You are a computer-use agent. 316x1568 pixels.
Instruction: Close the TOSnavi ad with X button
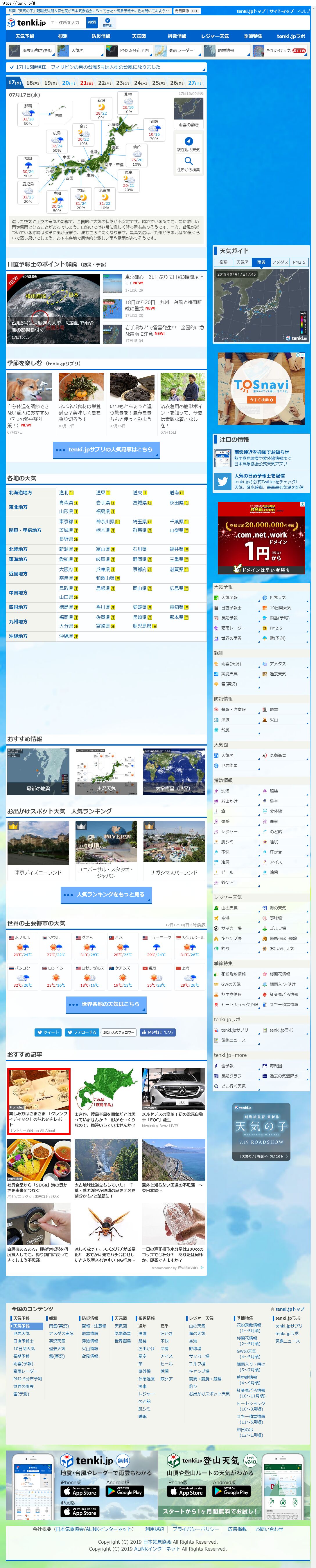(303, 355)
